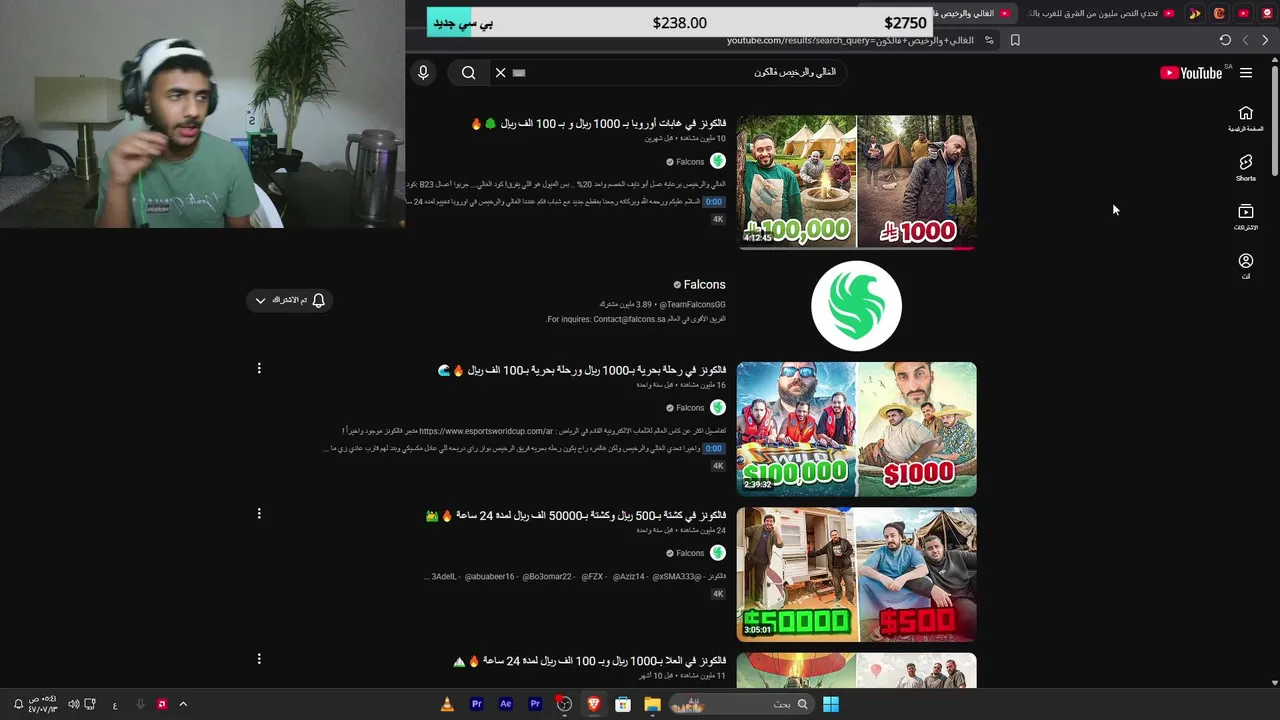Open the $500 vs $50000 camp thumbnail
1280x720 pixels.
pos(856,574)
